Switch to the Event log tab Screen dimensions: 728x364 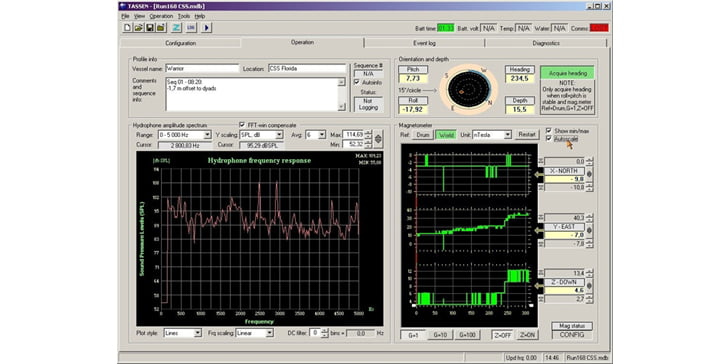pyautogui.click(x=424, y=43)
